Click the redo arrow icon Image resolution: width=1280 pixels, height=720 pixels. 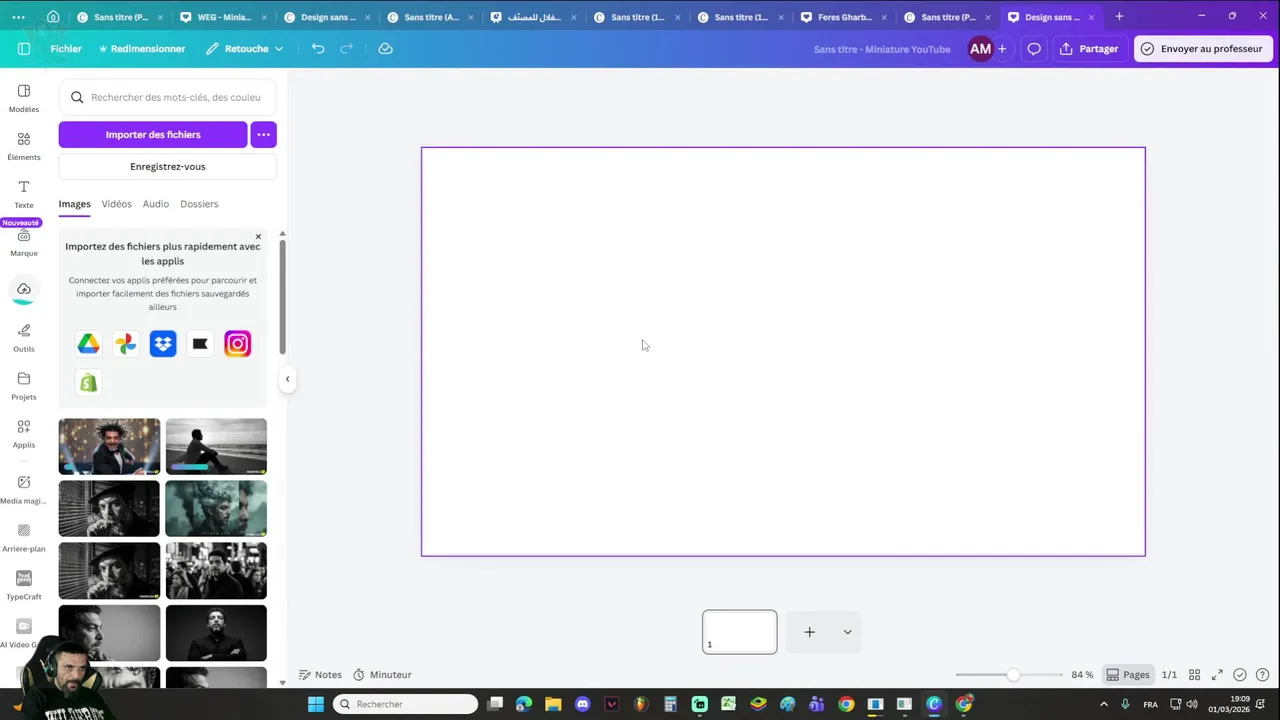[x=346, y=48]
